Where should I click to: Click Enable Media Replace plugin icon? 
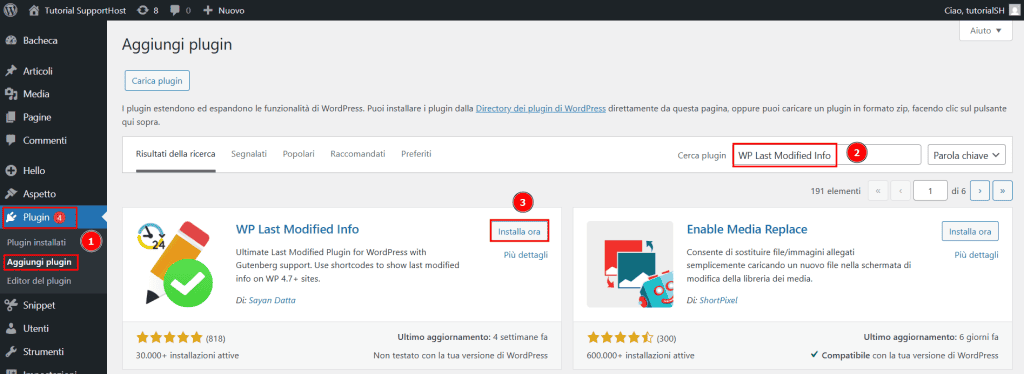click(630, 264)
